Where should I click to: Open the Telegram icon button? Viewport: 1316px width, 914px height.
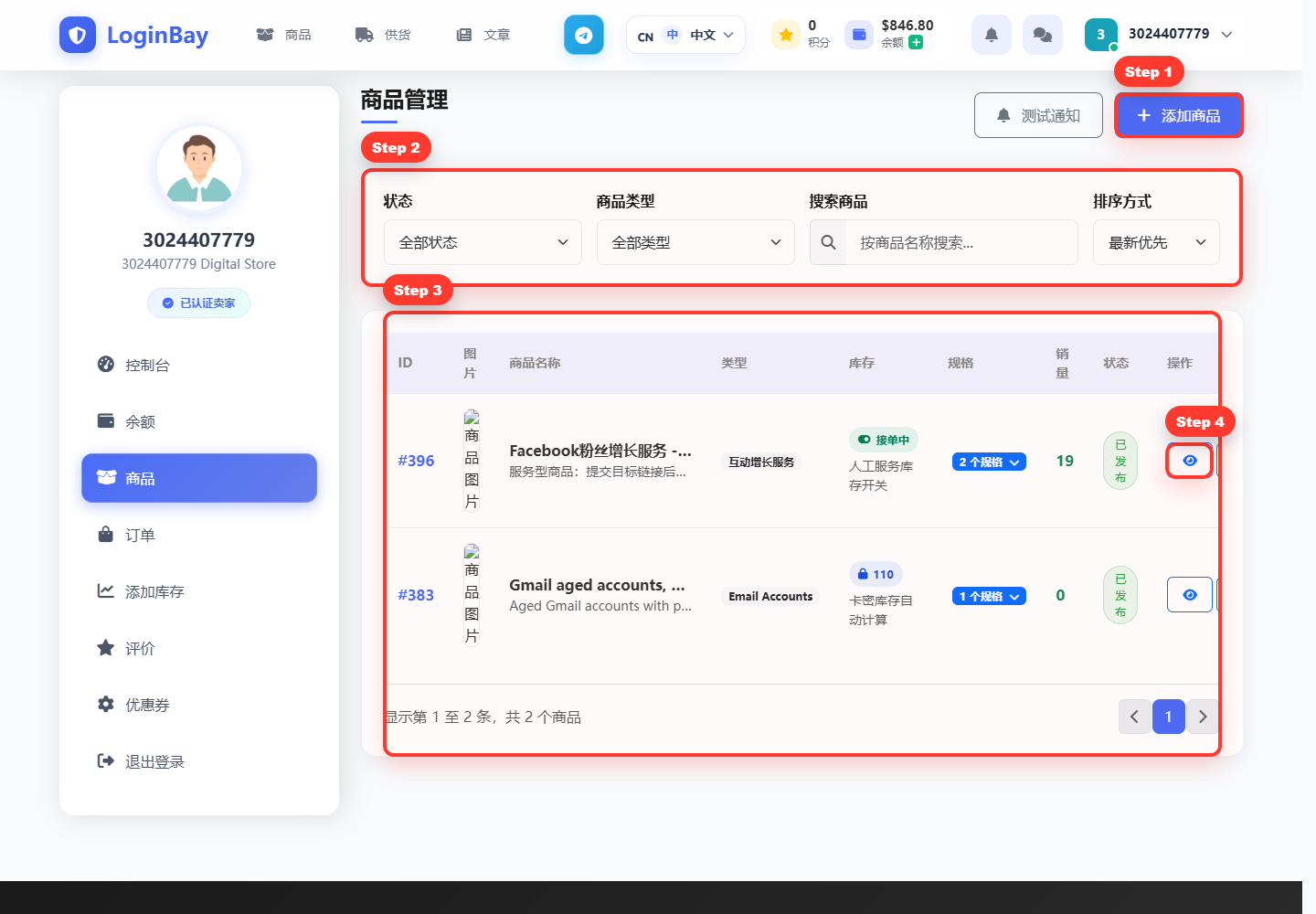coord(584,35)
